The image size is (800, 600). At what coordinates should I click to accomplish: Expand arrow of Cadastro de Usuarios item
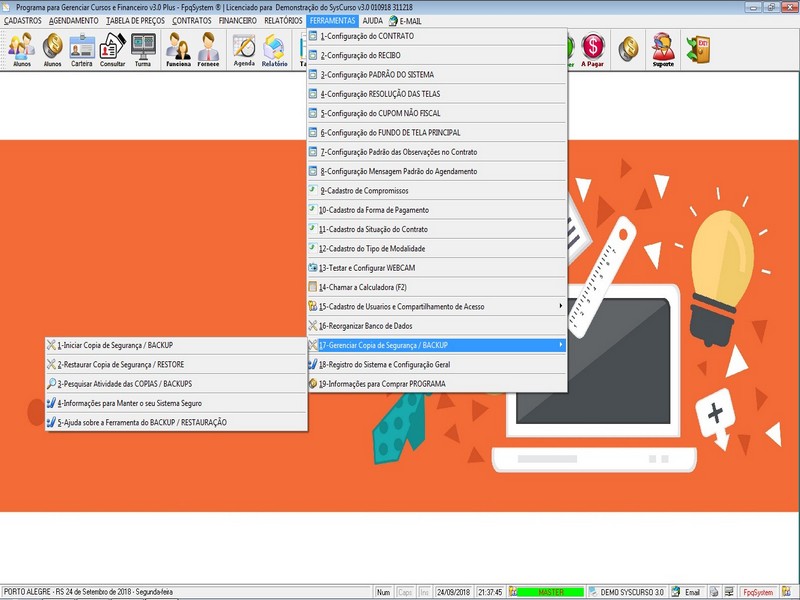560,306
